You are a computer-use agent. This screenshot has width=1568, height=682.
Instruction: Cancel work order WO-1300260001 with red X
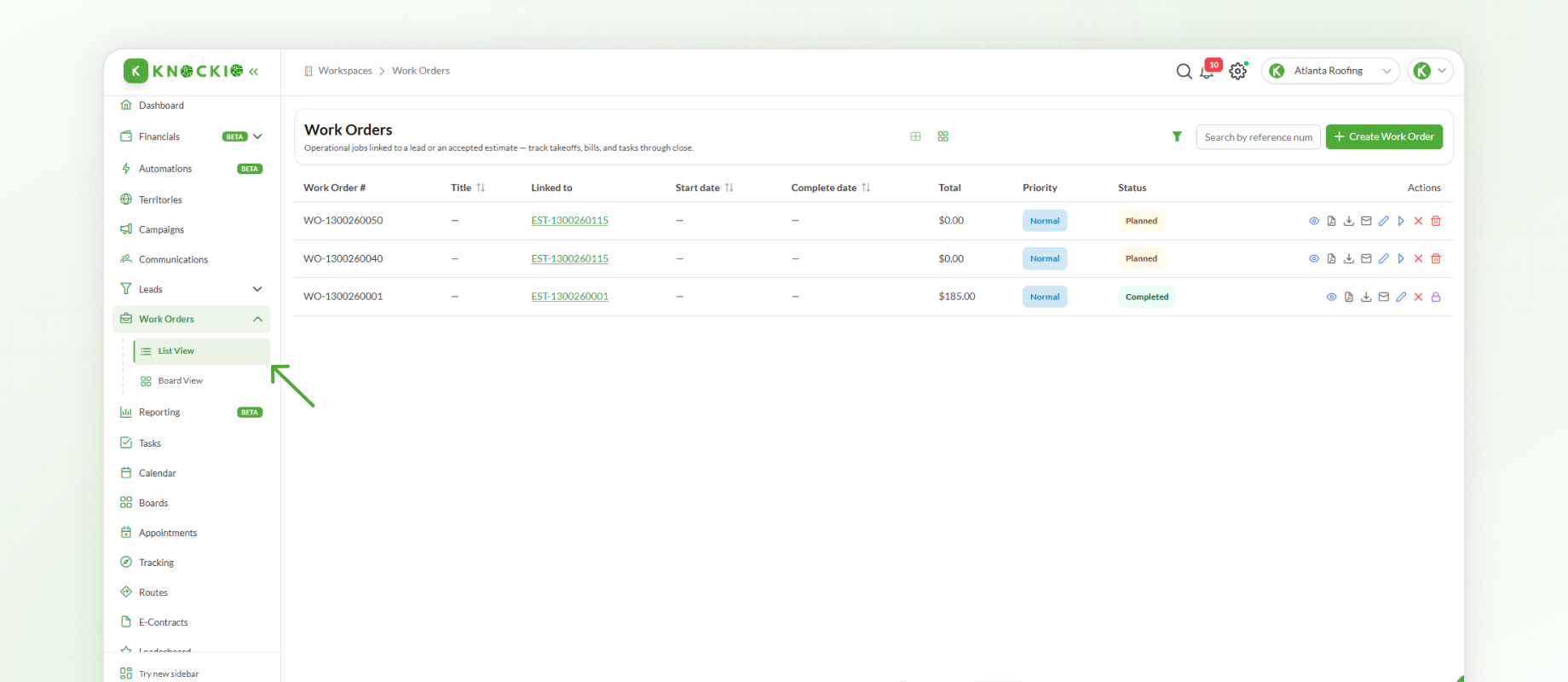click(x=1418, y=297)
